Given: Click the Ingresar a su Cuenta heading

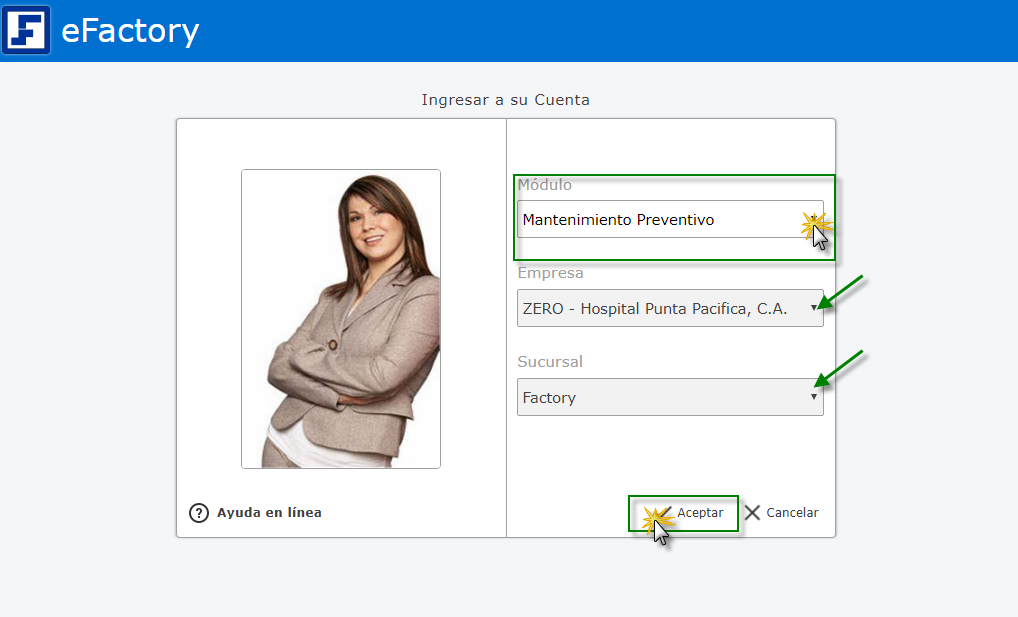Looking at the screenshot, I should 505,100.
